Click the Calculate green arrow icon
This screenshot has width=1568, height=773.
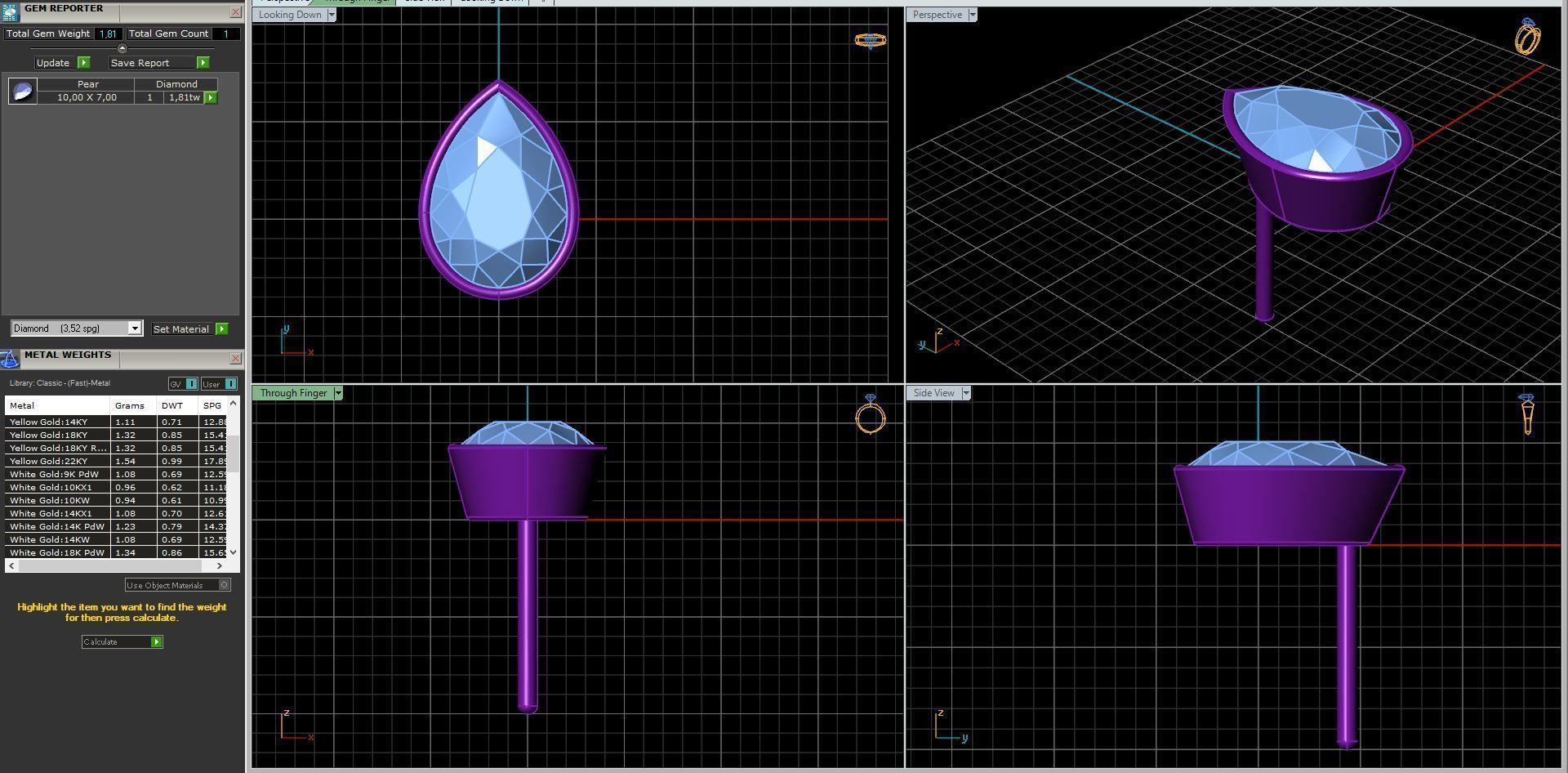point(157,642)
